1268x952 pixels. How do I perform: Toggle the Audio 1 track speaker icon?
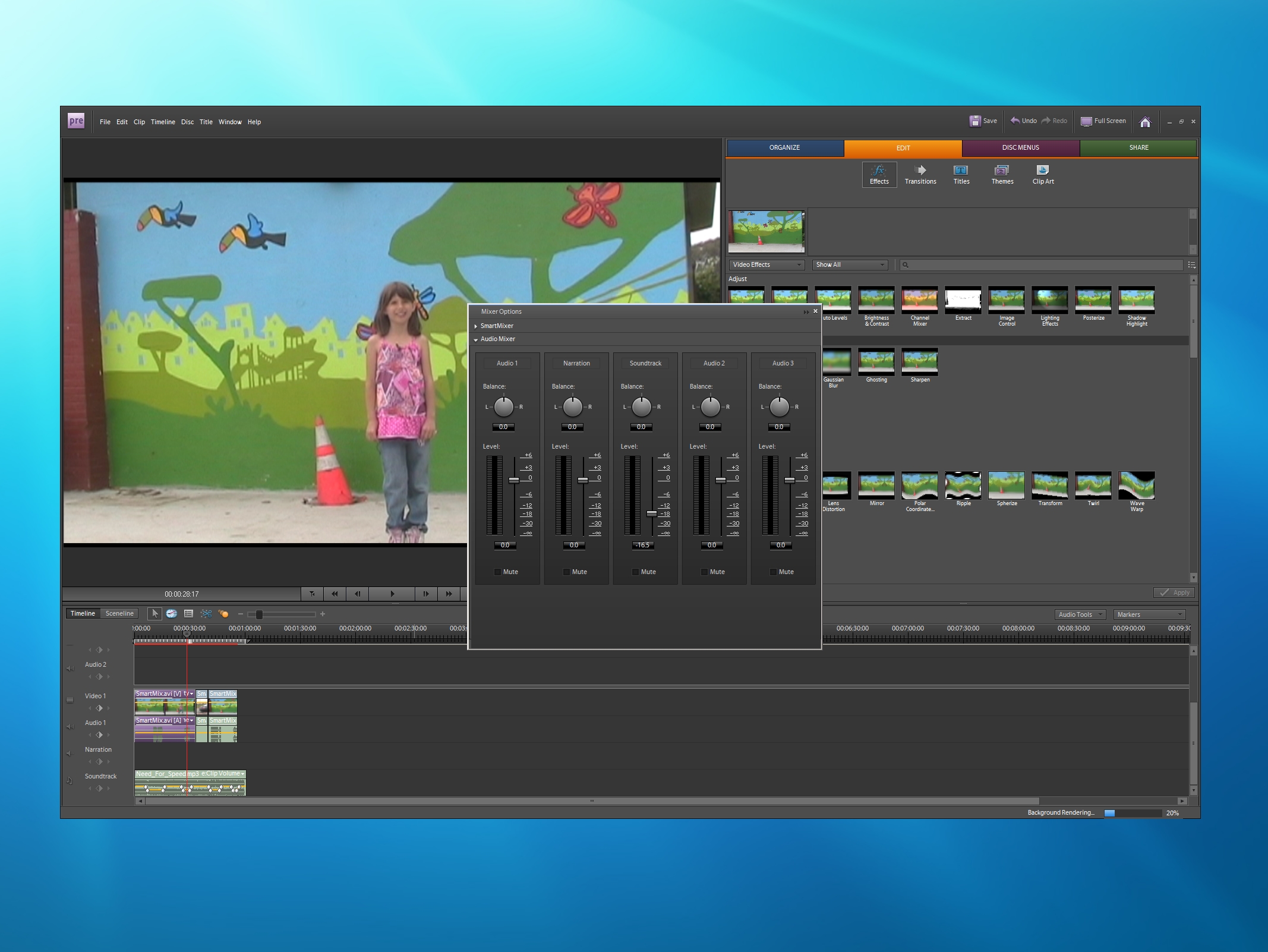click(x=70, y=727)
